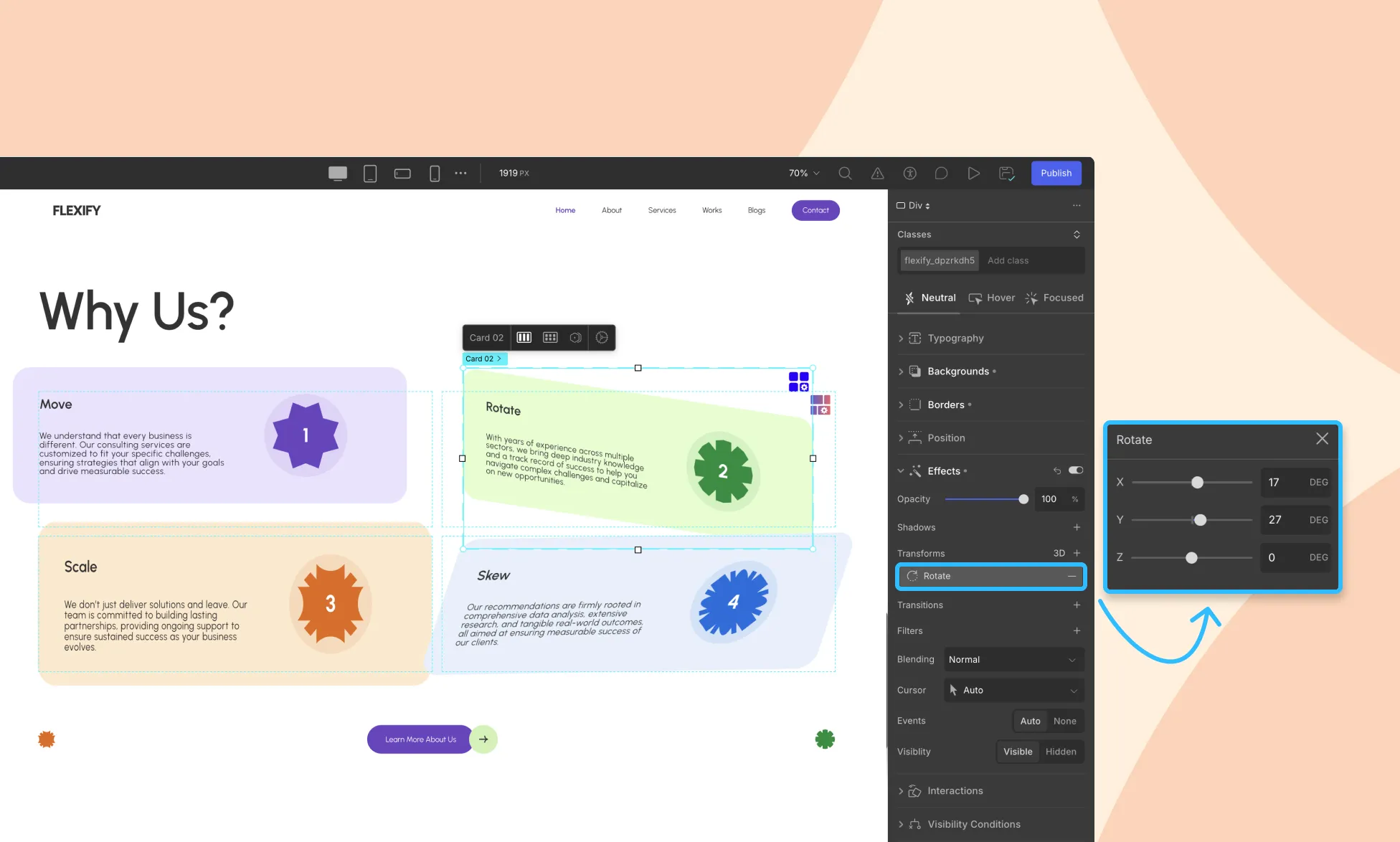Screen dimensions: 1400x842
Task: Click the X rotation slider handle
Action: pos(1197,483)
